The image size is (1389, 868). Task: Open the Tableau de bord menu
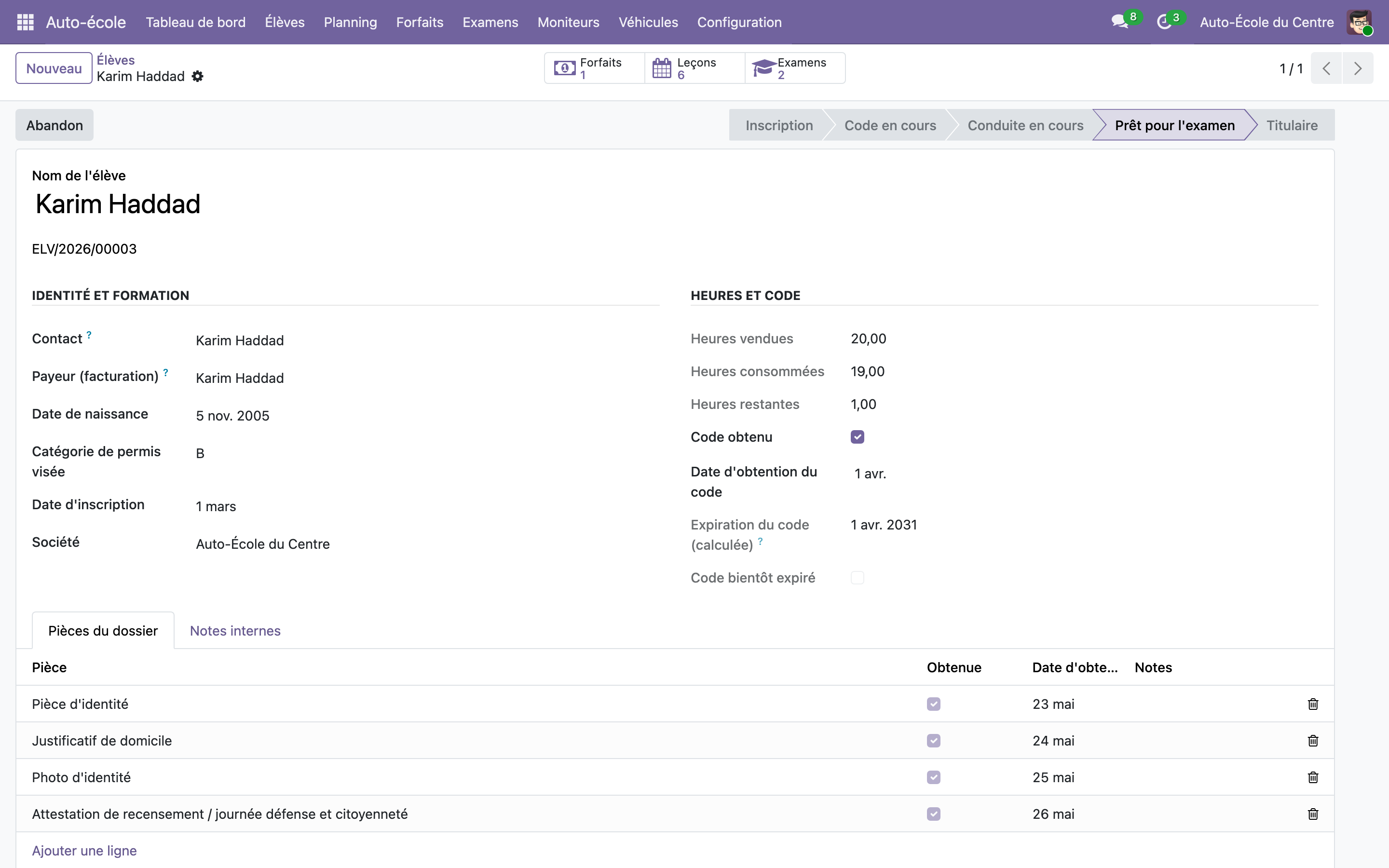(x=195, y=22)
